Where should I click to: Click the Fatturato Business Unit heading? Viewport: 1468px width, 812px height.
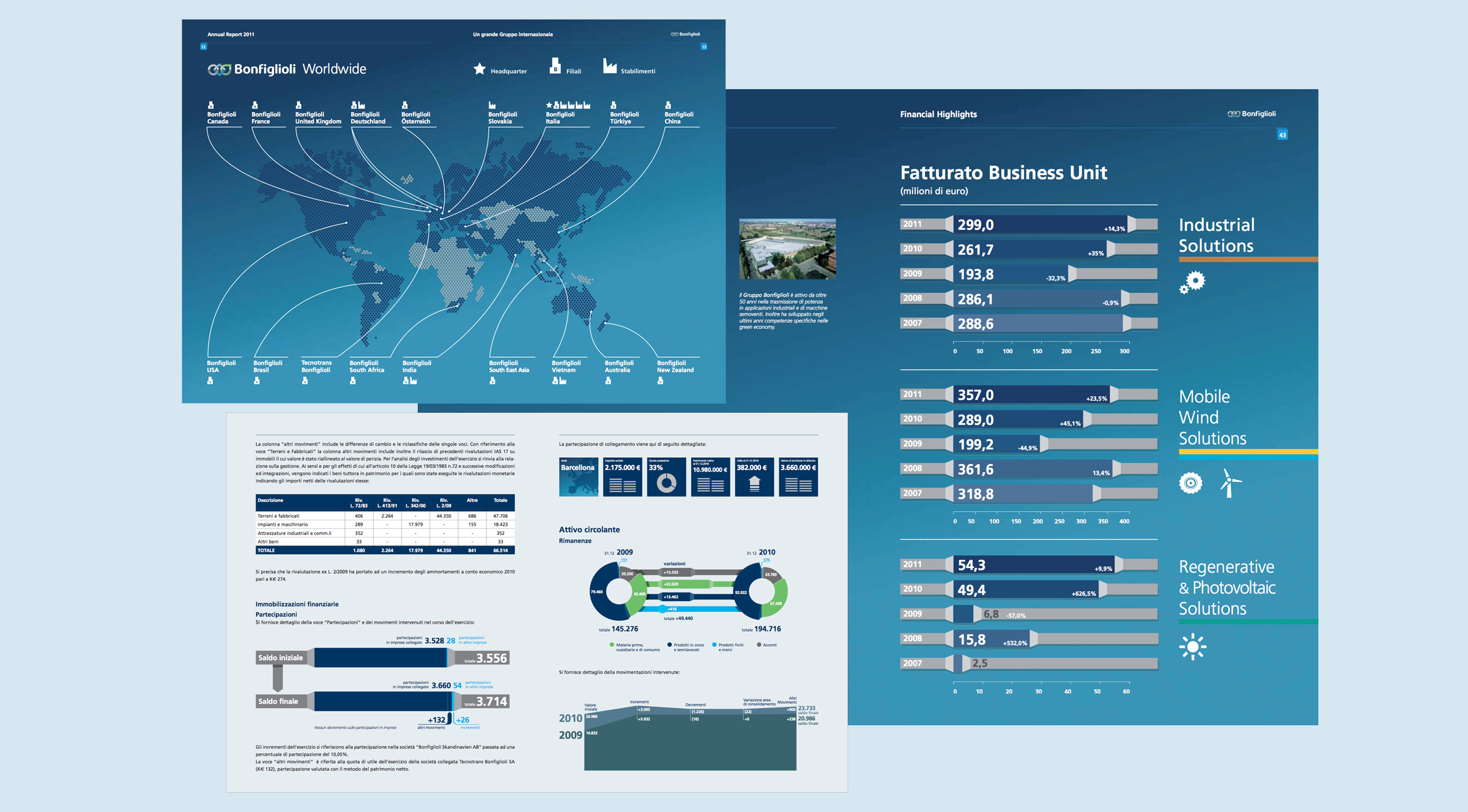[1004, 172]
